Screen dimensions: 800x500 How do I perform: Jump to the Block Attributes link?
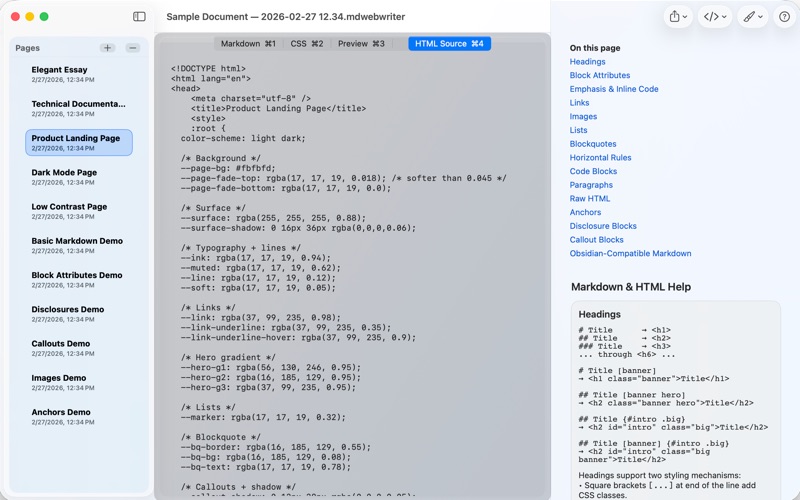click(599, 75)
